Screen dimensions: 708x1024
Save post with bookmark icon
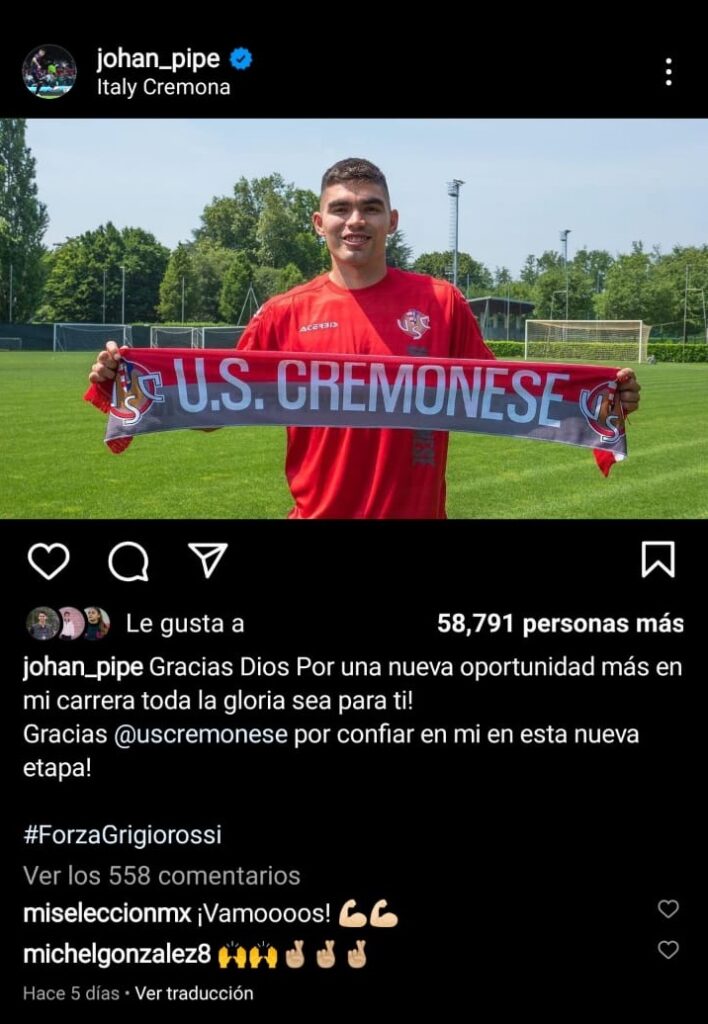(658, 560)
